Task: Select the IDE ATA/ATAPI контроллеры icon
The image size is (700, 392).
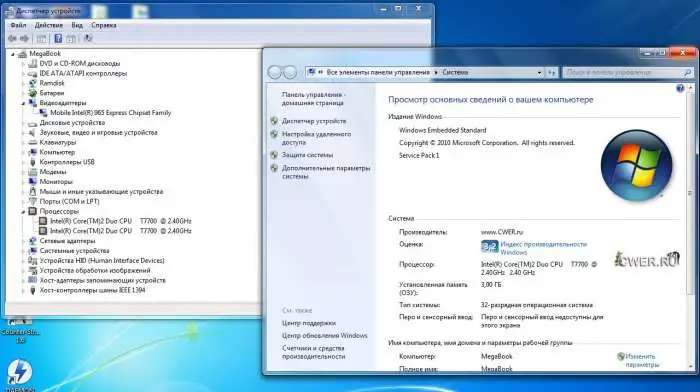Action: click(x=32, y=73)
